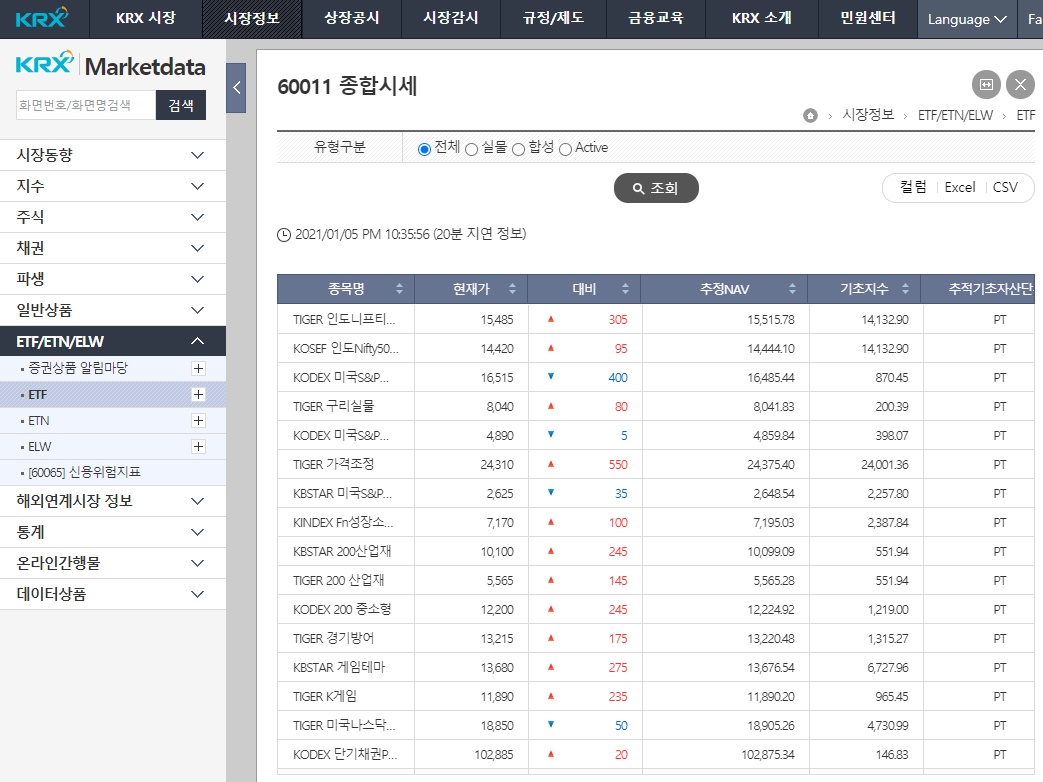Open the KRX 소개 top menu
This screenshot has height=782, width=1043.
tap(762, 19)
